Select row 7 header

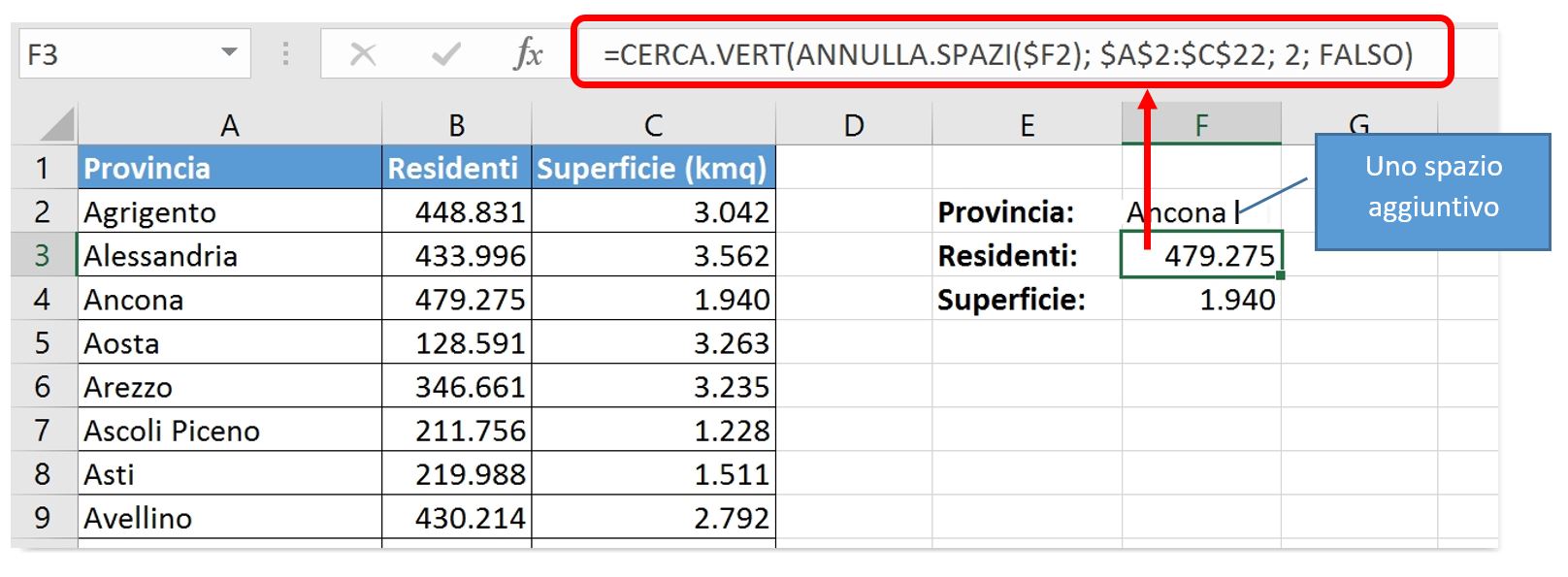(x=43, y=430)
